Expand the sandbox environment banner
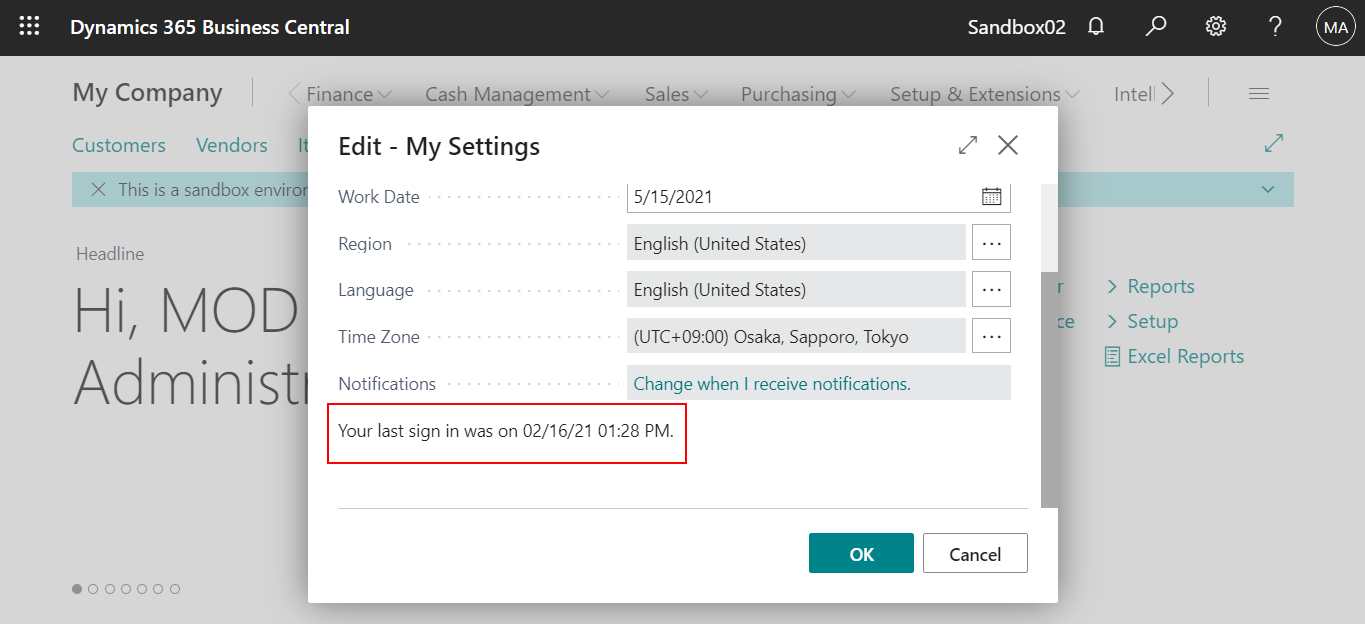Image resolution: width=1365 pixels, height=624 pixels. click(1267, 189)
